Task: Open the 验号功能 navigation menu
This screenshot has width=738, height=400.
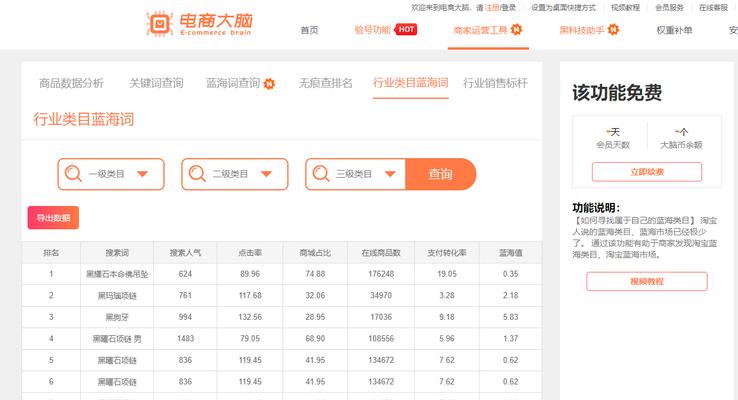Action: pos(372,30)
